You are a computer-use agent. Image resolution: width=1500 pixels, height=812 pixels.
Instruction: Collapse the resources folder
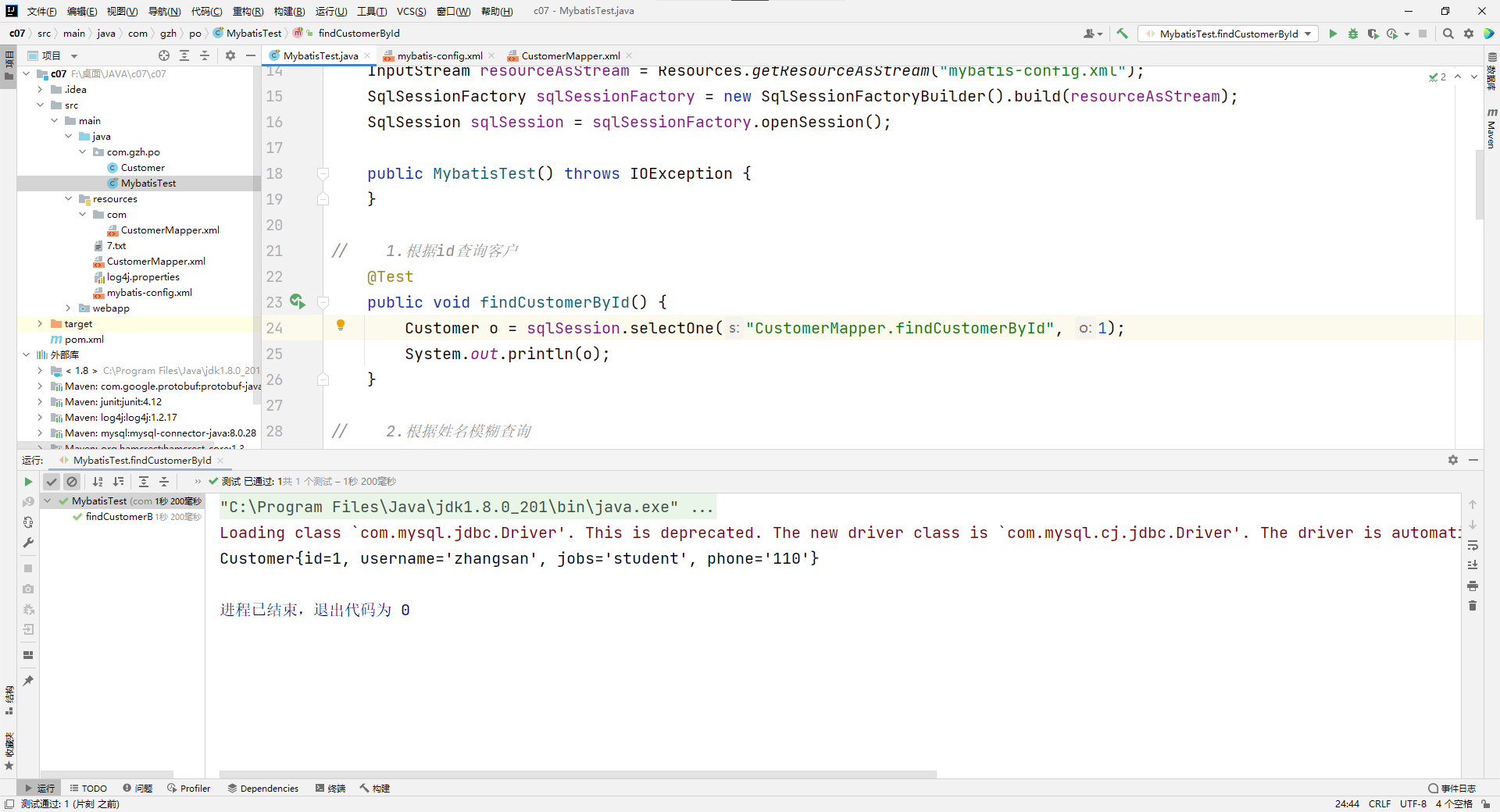pyautogui.click(x=68, y=198)
